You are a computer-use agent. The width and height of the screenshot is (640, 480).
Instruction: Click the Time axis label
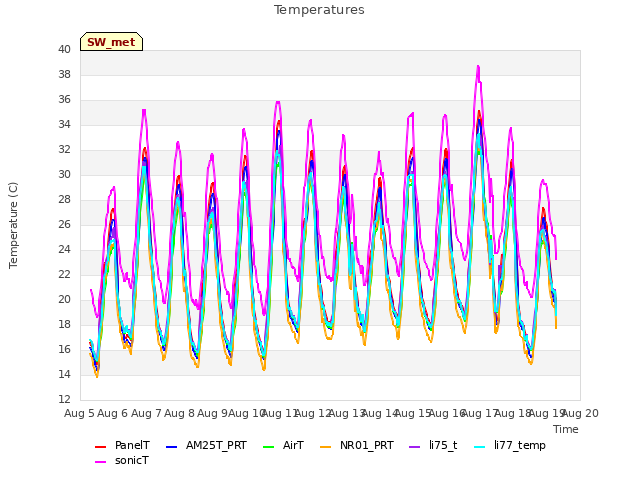[x=566, y=429]
